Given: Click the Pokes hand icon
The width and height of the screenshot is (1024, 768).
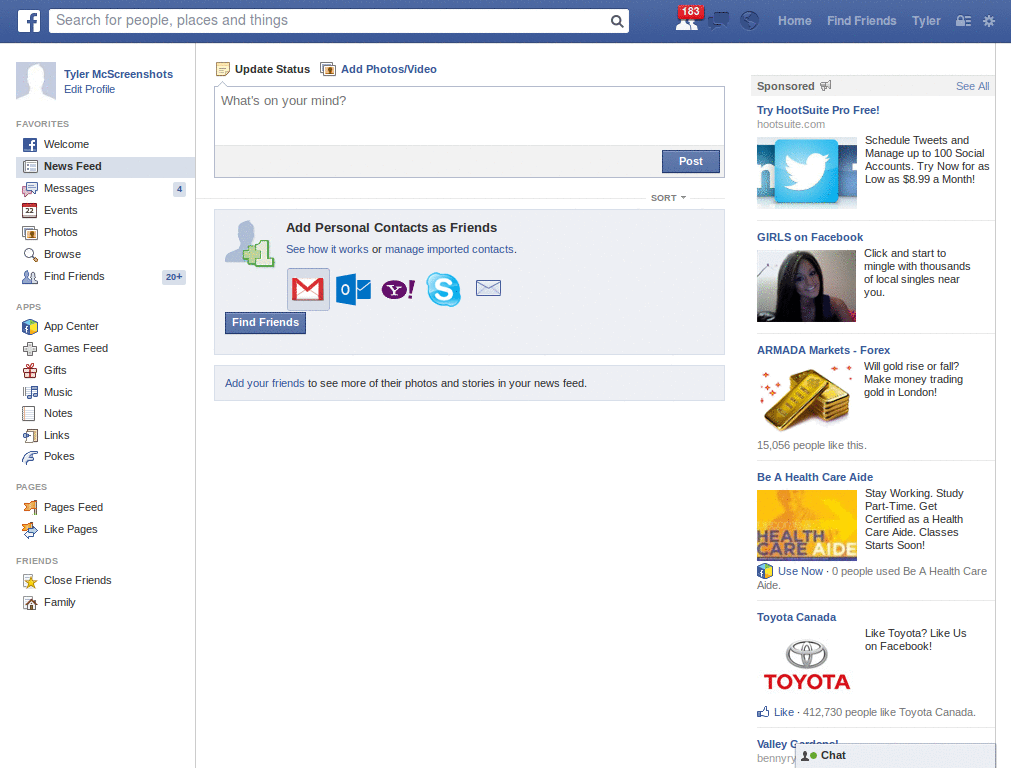Looking at the screenshot, I should click(x=29, y=457).
